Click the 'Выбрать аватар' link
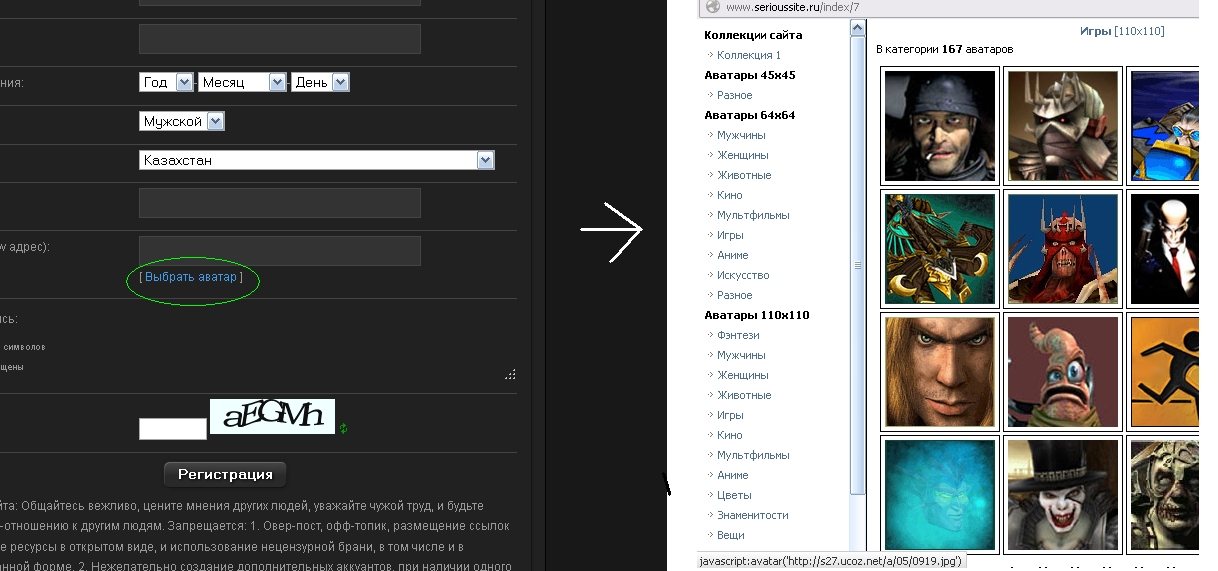 coord(192,276)
